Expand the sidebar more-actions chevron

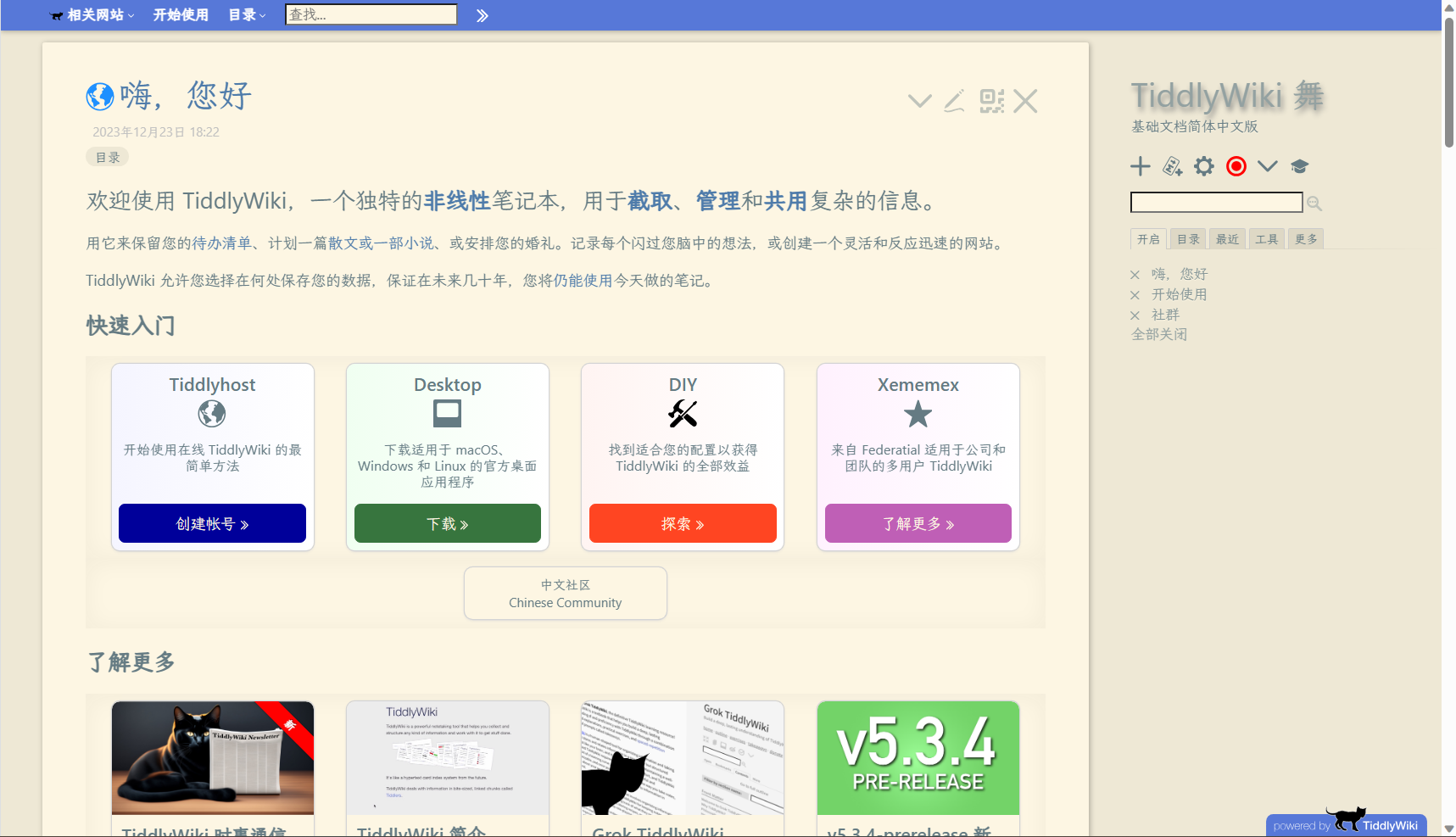point(1268,166)
